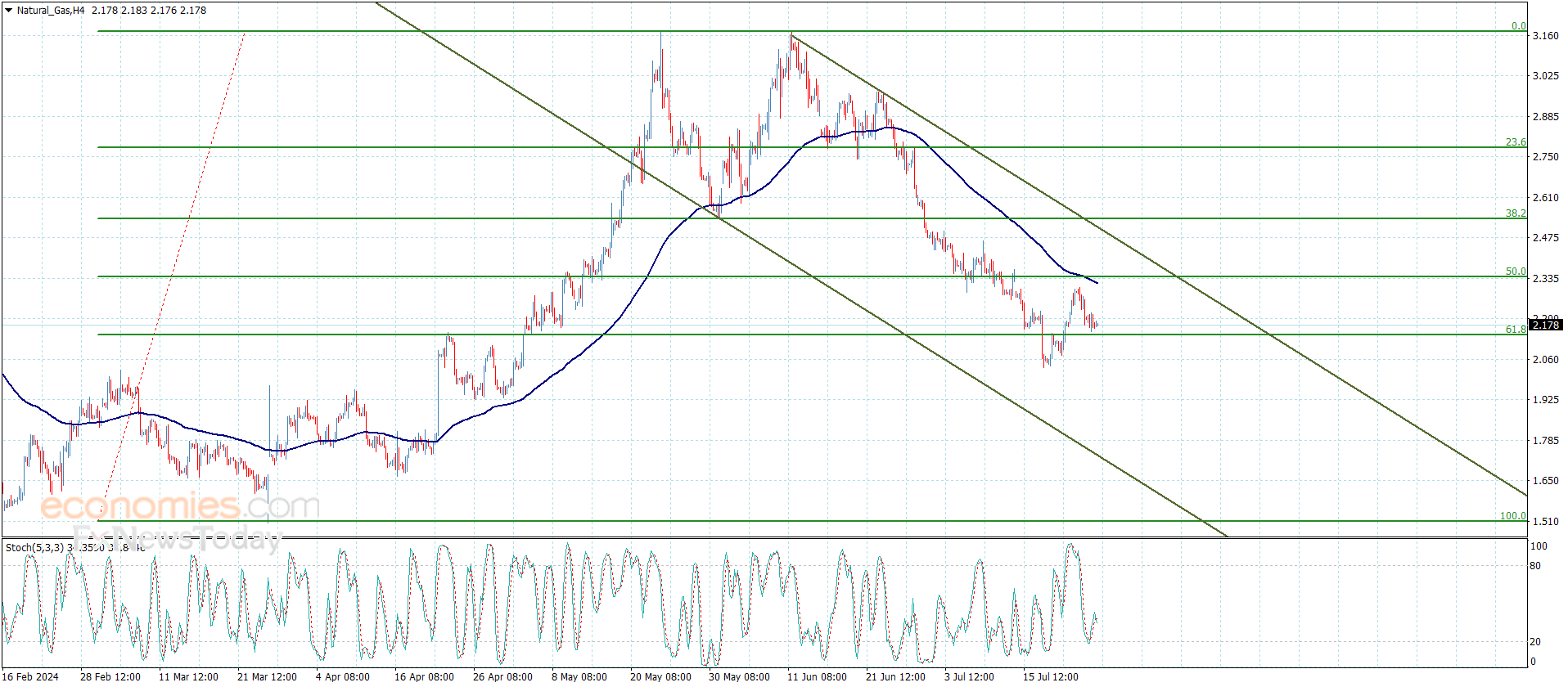Click the economies.com watermark logo
The image size is (1568, 687).
point(180,506)
